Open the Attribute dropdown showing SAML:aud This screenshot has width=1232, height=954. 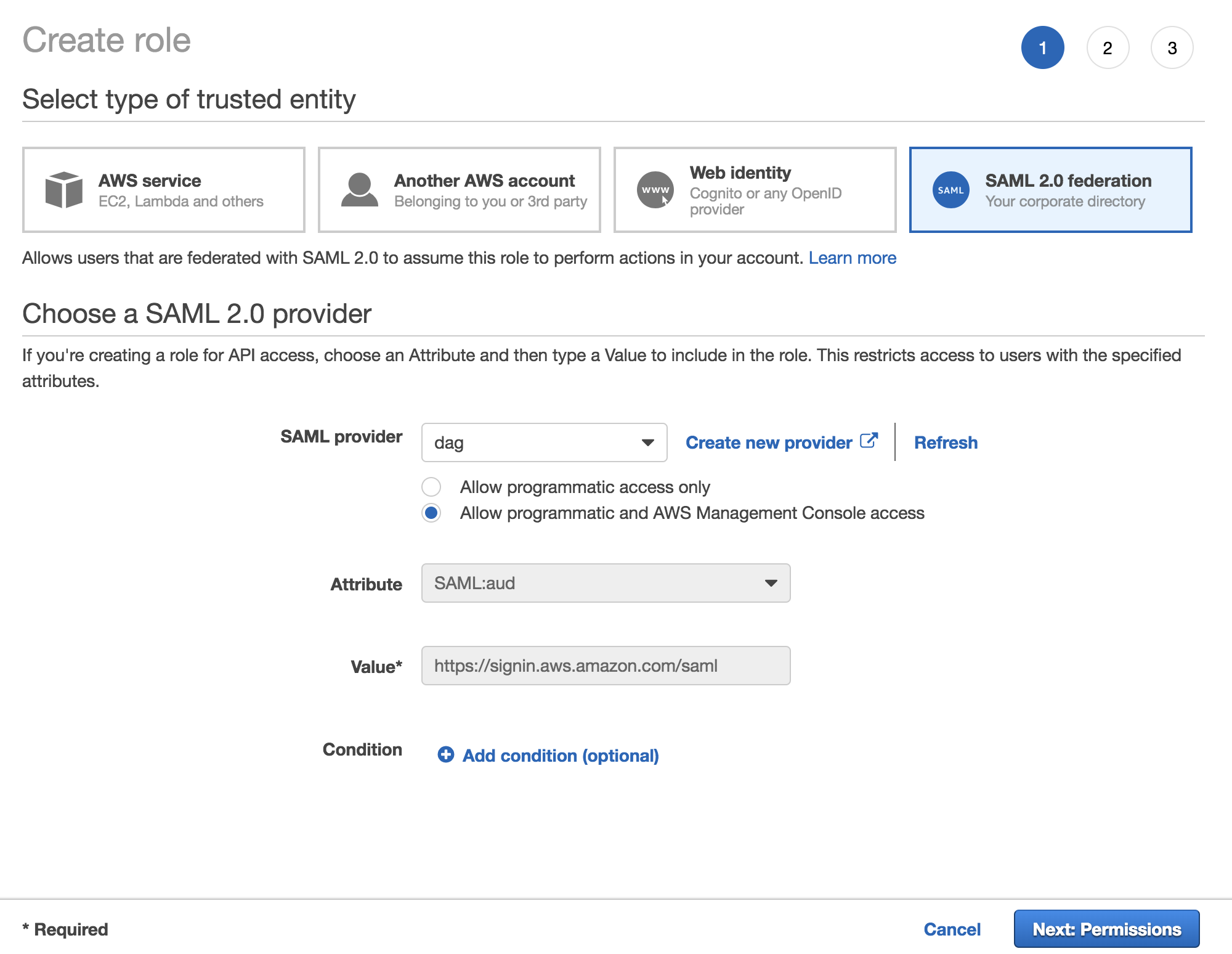[x=605, y=583]
